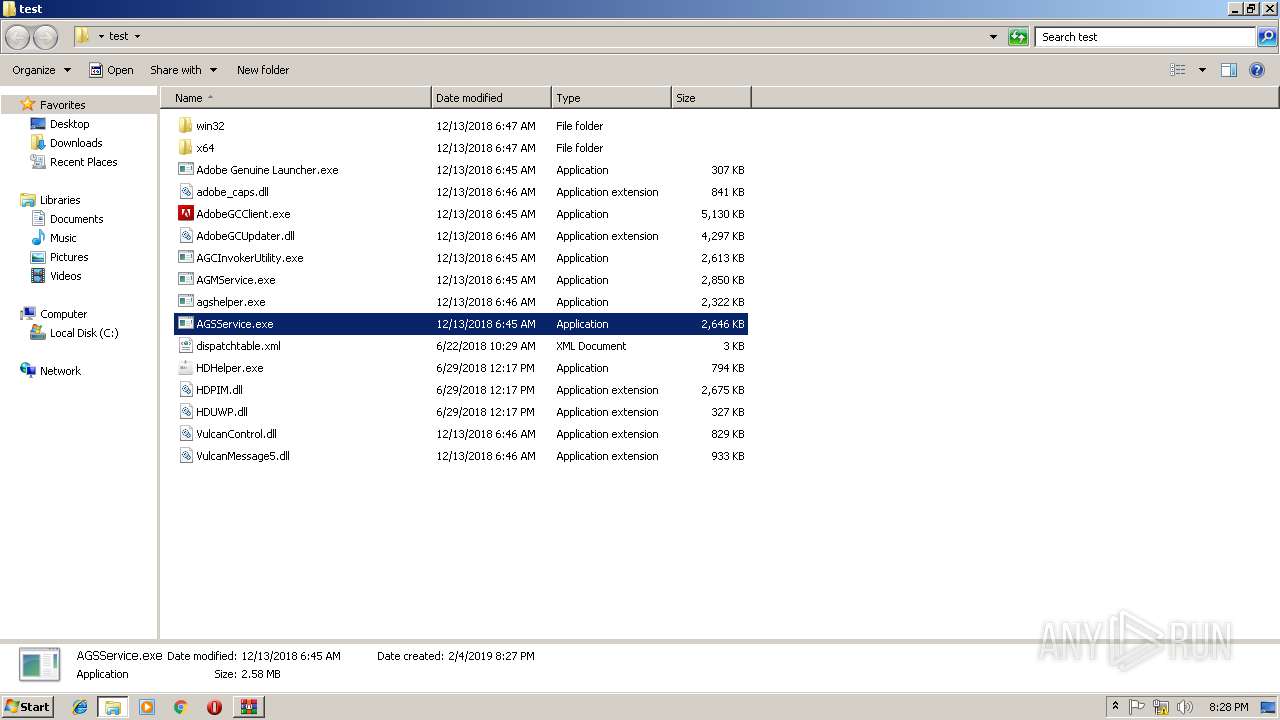The width and height of the screenshot is (1280, 720).
Task: Select Computer in the navigation pane
Action: pos(63,314)
